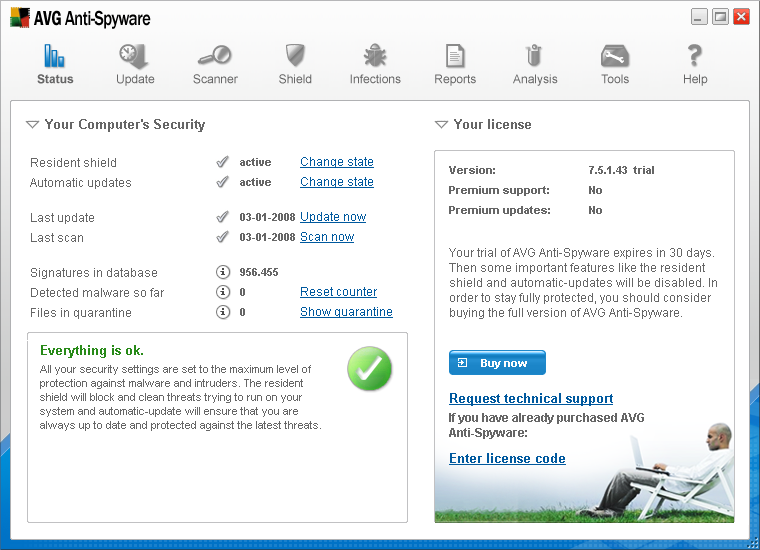The width and height of the screenshot is (760, 550).
Task: Show quarantine files list
Action: [346, 312]
